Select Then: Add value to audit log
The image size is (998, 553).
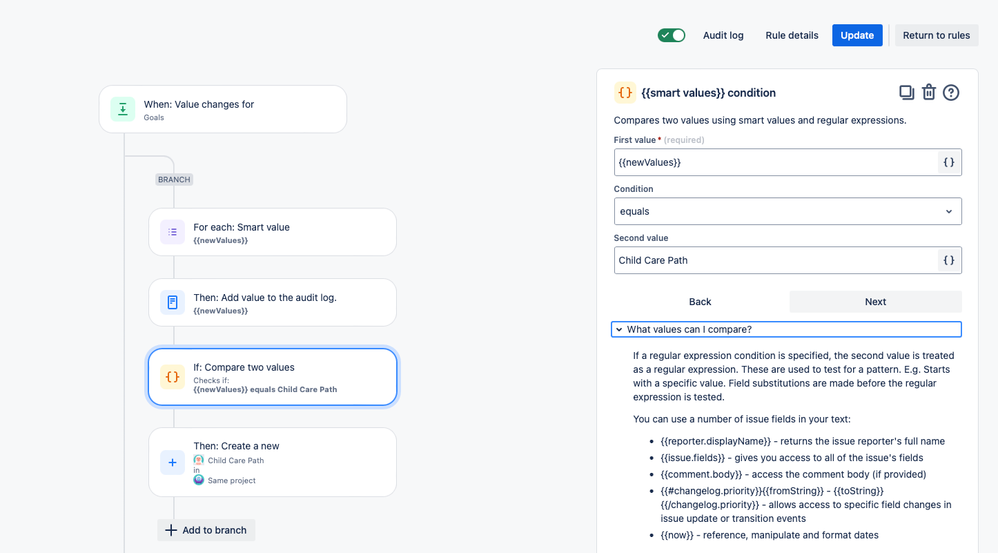tap(272, 302)
